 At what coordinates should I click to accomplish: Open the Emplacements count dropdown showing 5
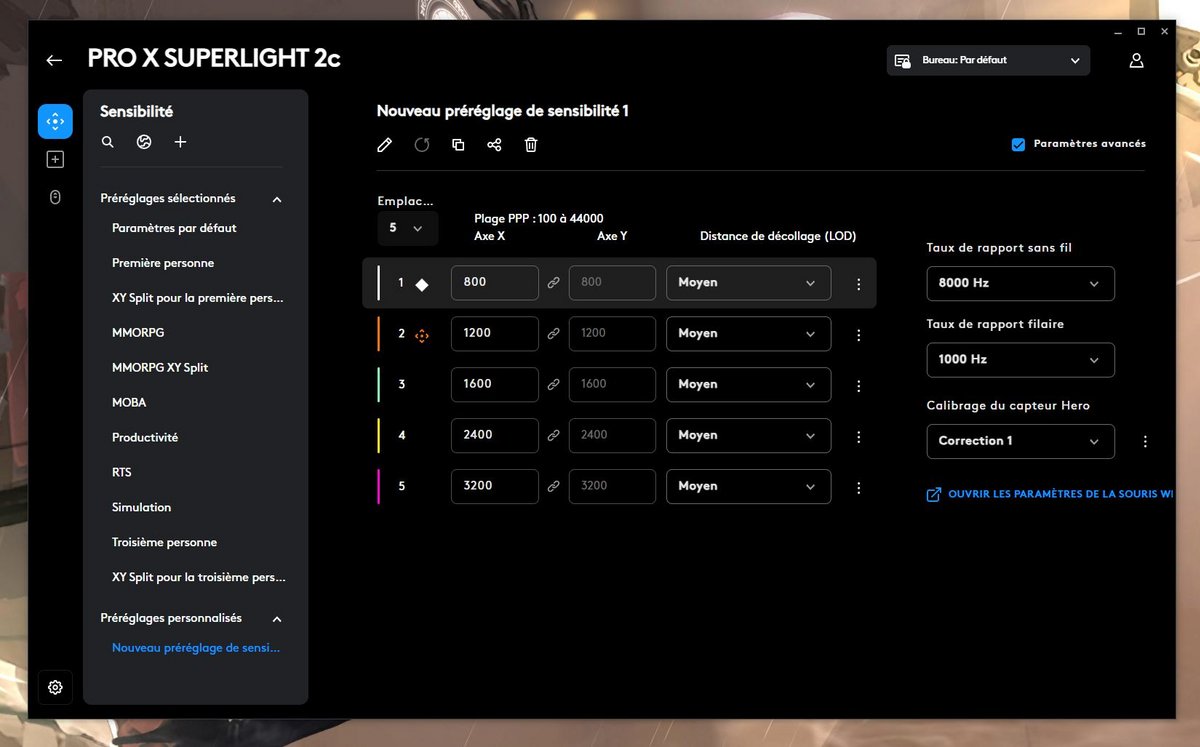click(x=407, y=228)
